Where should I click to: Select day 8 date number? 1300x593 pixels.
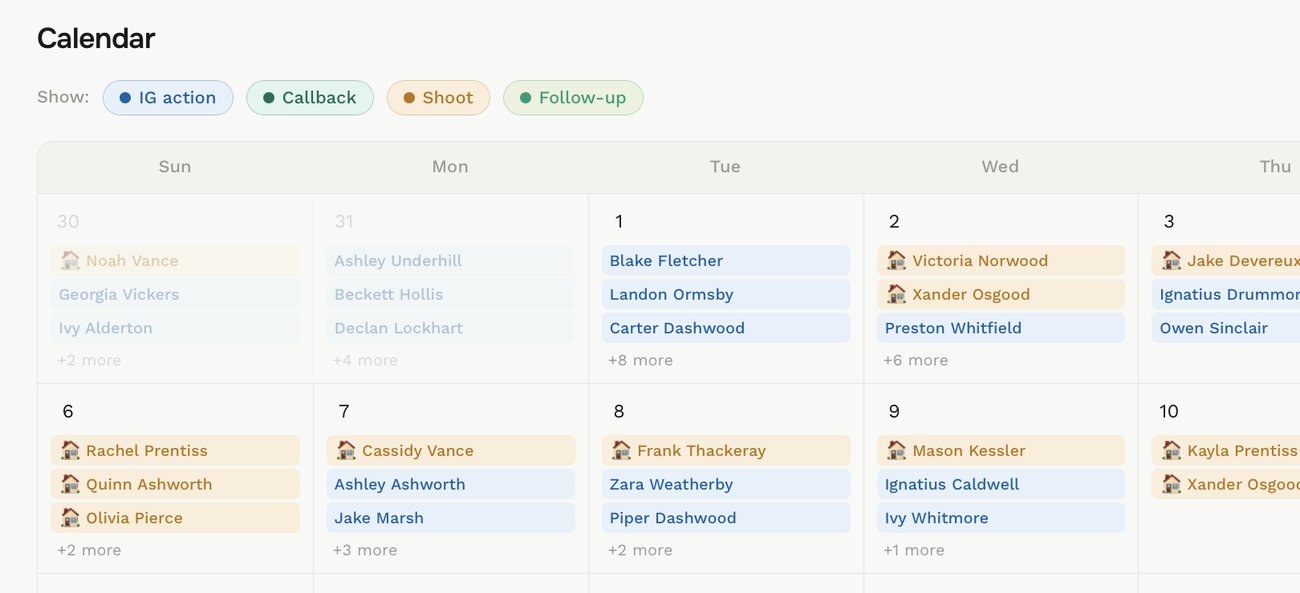click(x=619, y=411)
